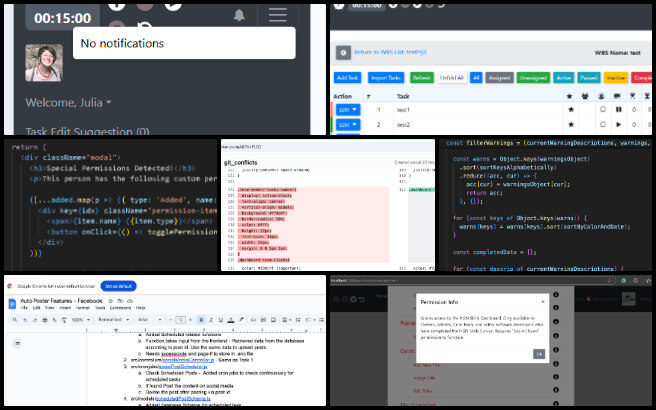Open Edit dropdown for task test1
This screenshot has height=410, width=656.
pyautogui.click(x=348, y=110)
